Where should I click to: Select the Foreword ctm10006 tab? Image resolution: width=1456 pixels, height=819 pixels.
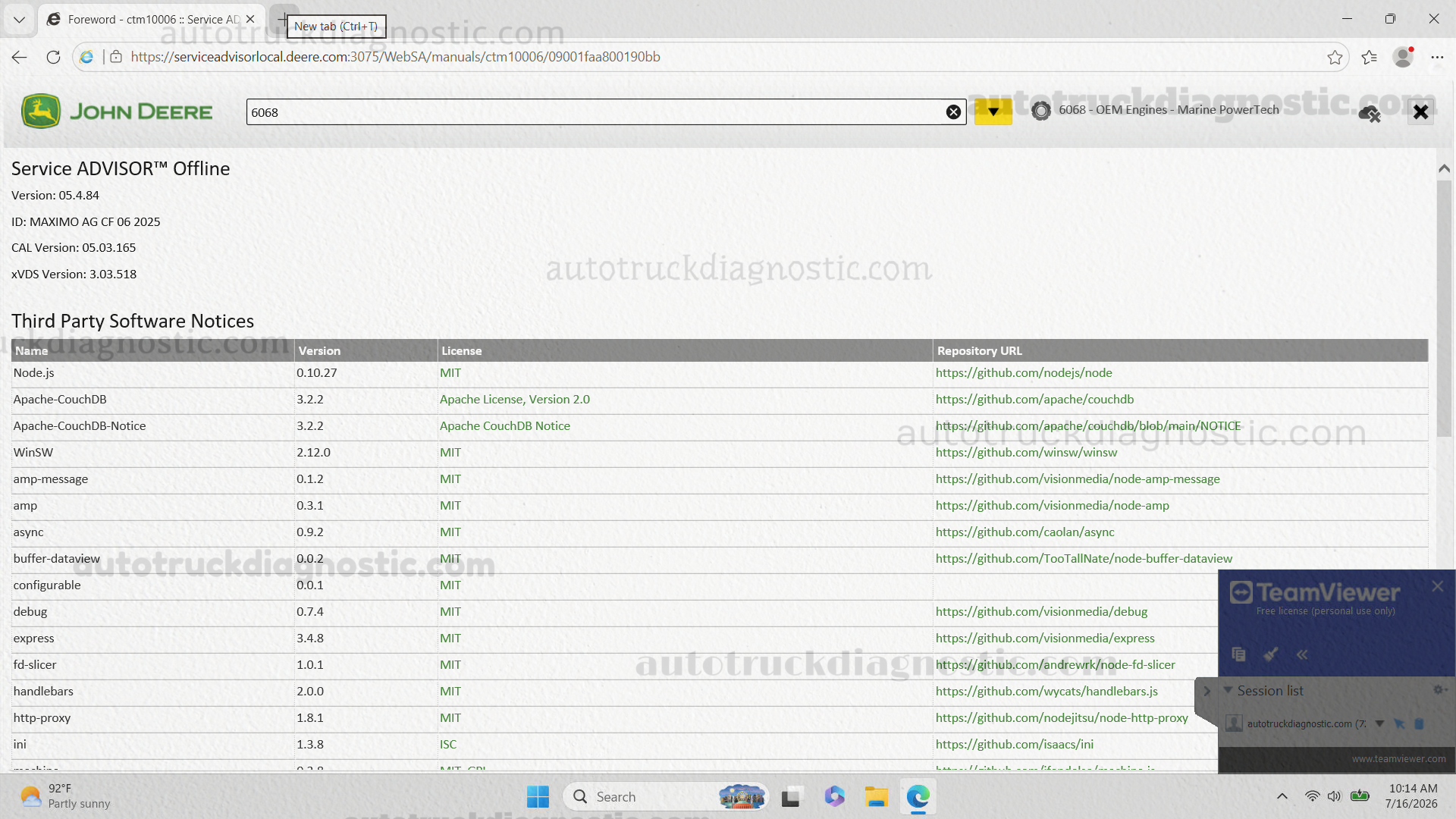click(152, 20)
